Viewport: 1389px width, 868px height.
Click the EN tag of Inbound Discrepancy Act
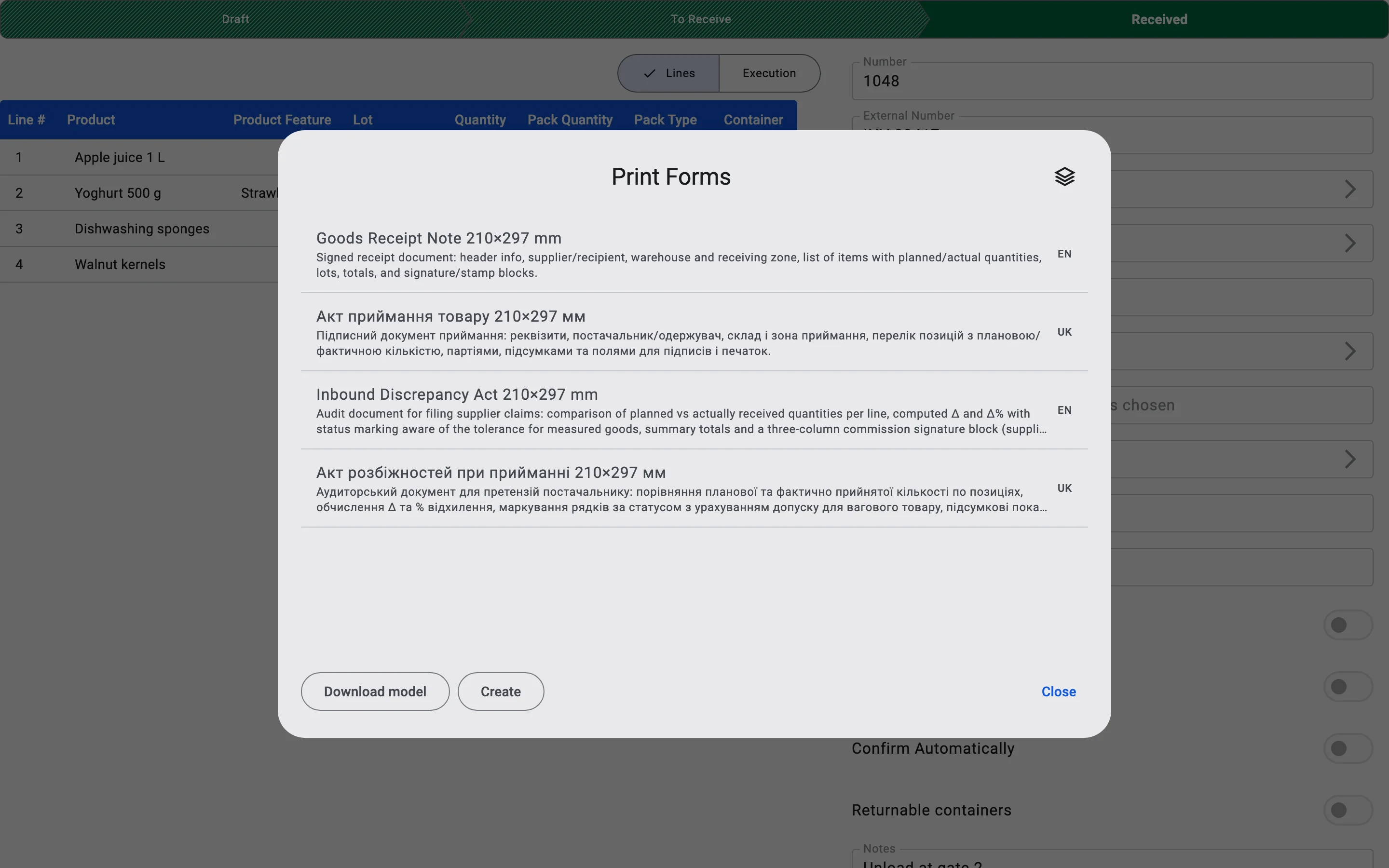[x=1064, y=410]
